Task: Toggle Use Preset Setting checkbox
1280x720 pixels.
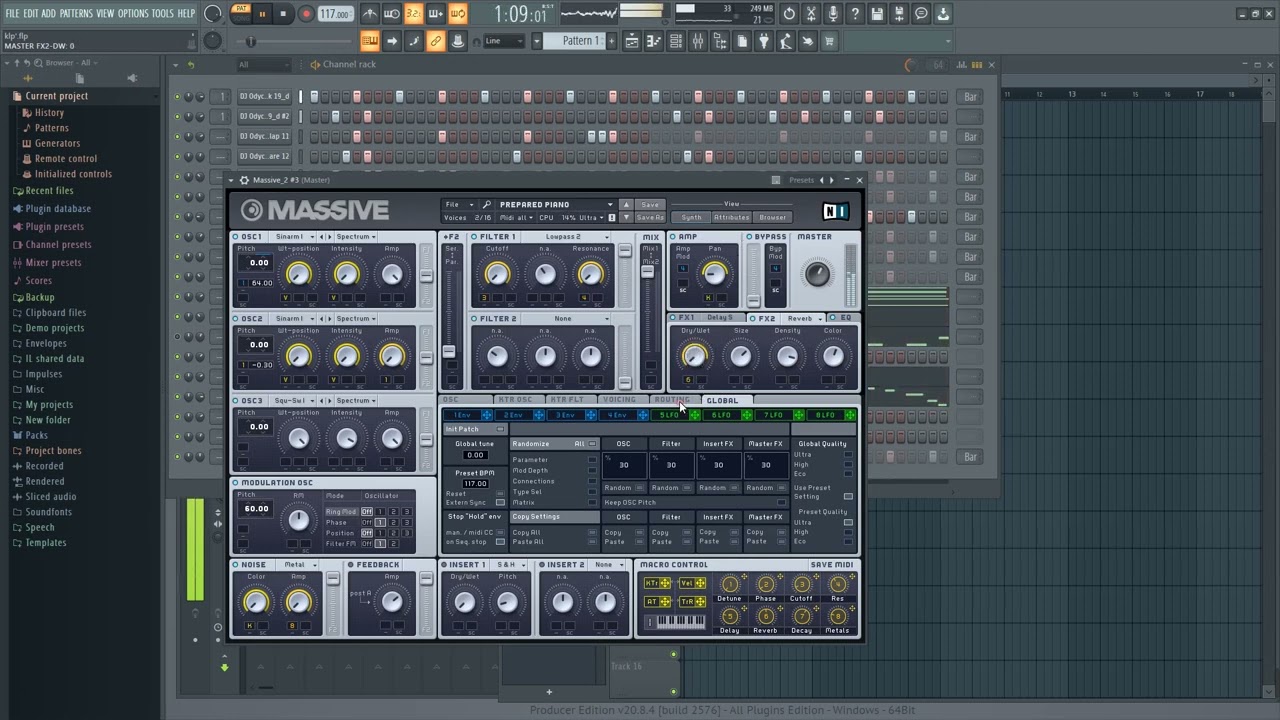Action: [x=848, y=496]
